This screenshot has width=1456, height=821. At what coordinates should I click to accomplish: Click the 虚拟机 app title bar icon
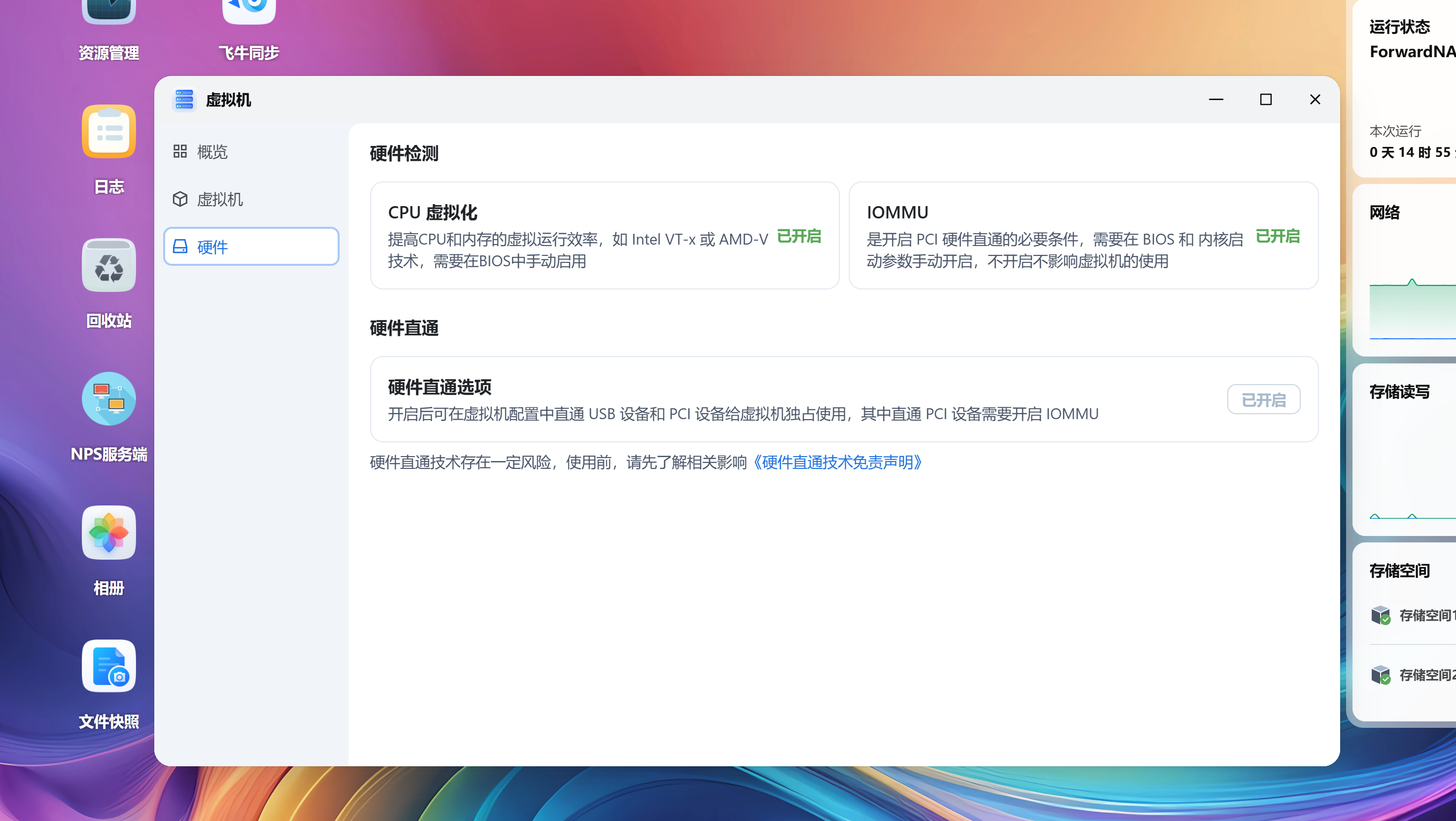coord(184,99)
